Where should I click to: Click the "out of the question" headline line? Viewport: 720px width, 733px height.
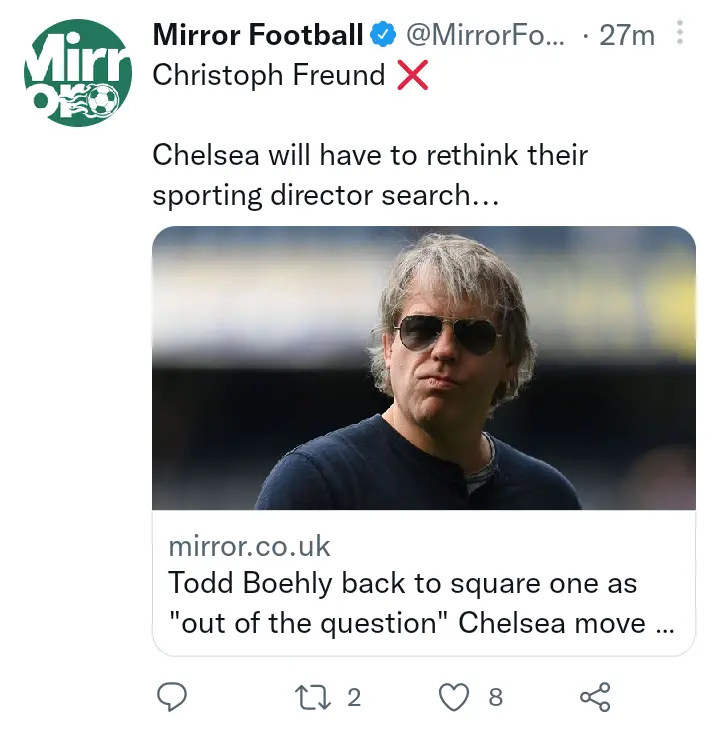click(421, 623)
